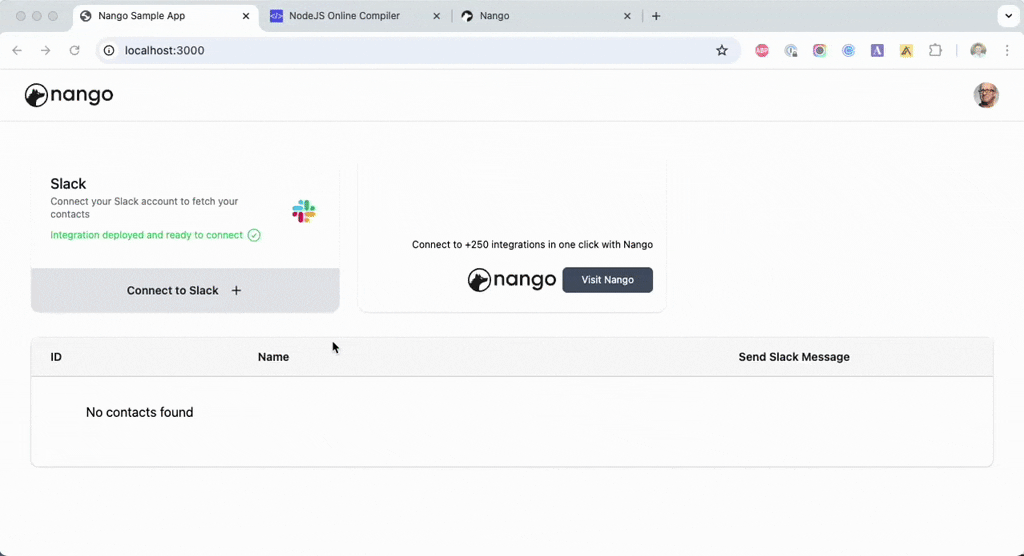The image size is (1024, 556).
Task: Reload the page with the refresh icon
Action: tap(74, 50)
